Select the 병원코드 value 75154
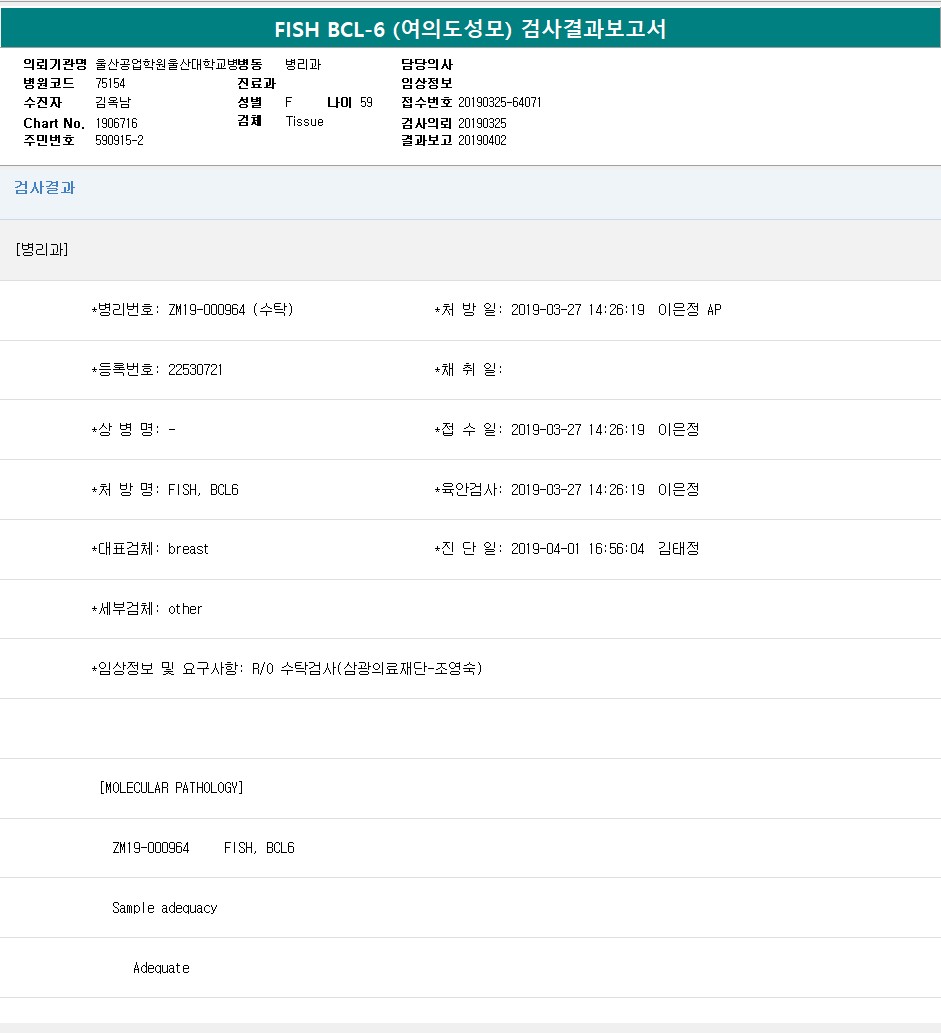This screenshot has width=941, height=1033. (110, 83)
